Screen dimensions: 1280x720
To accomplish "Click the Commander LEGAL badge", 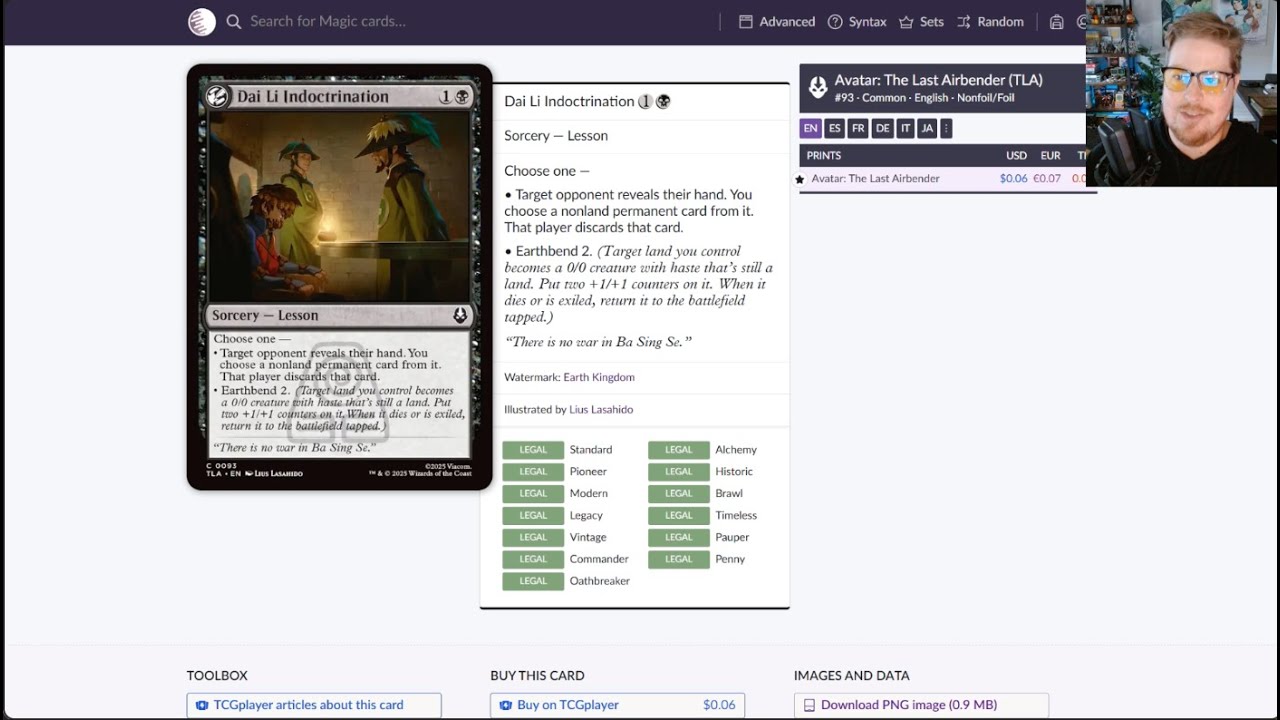I will 533,560.
